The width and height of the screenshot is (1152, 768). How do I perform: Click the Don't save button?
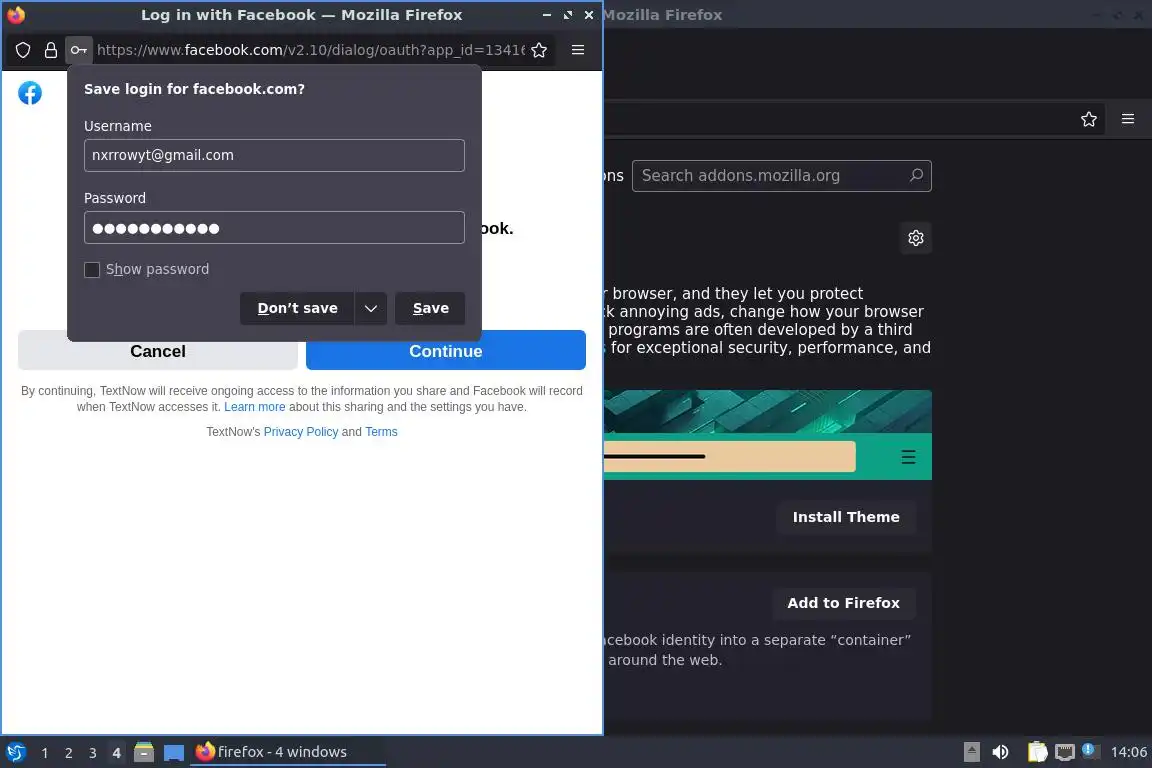click(297, 309)
